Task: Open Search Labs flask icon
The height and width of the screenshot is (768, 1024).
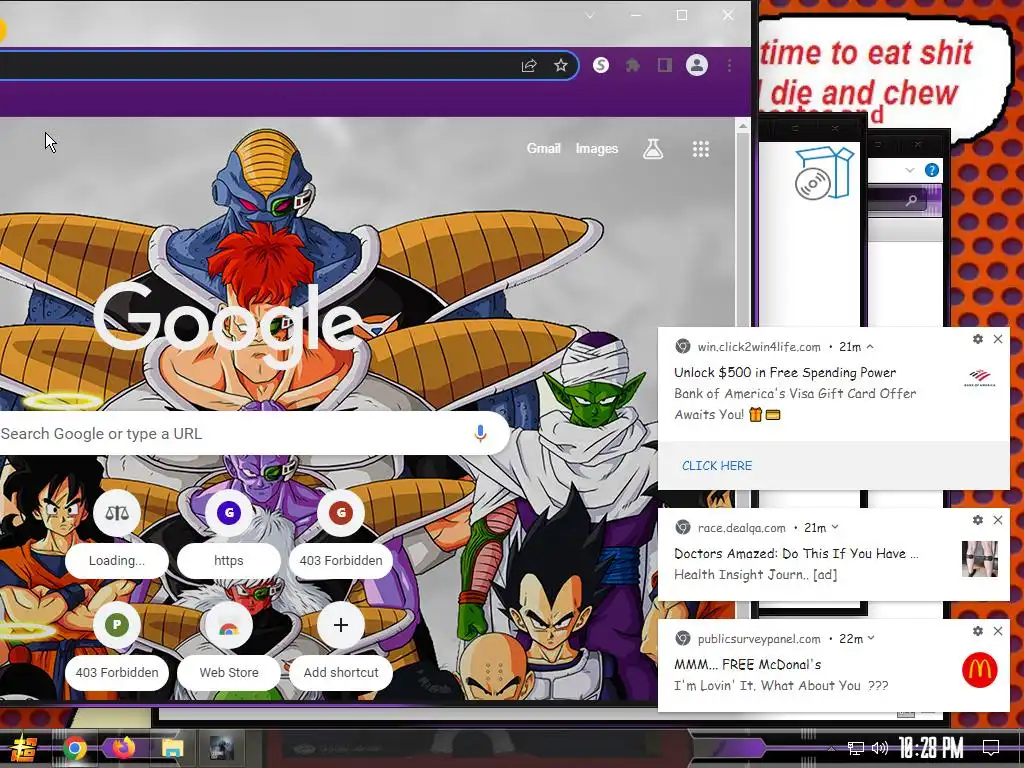Action: (653, 149)
